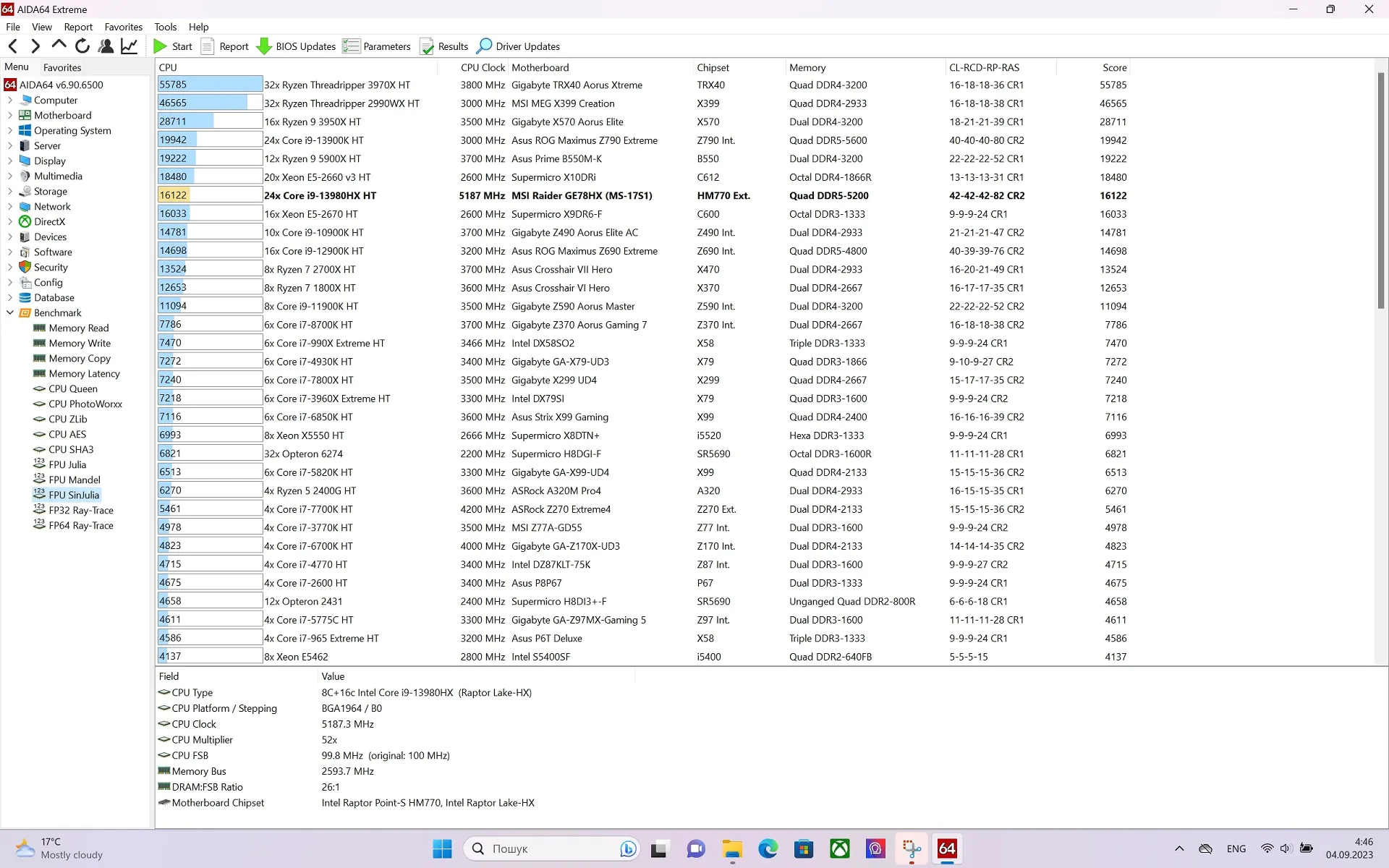This screenshot has width=1389, height=868.
Task: Select the Memory Read benchmark
Action: (71, 328)
